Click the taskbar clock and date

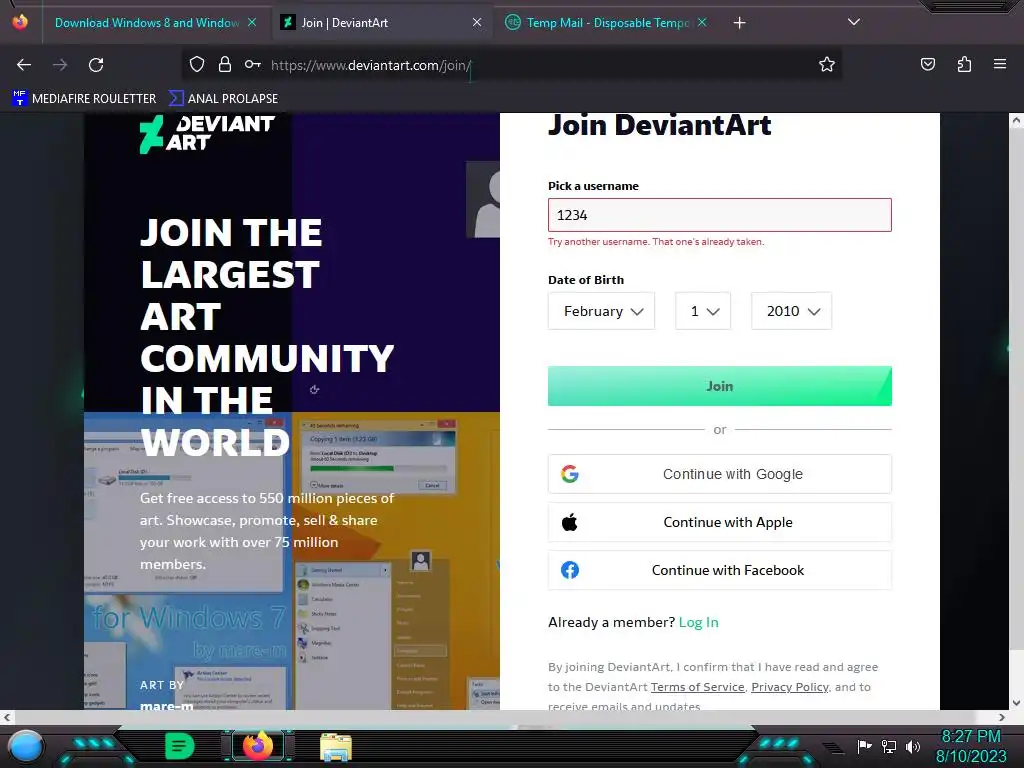(x=971, y=746)
